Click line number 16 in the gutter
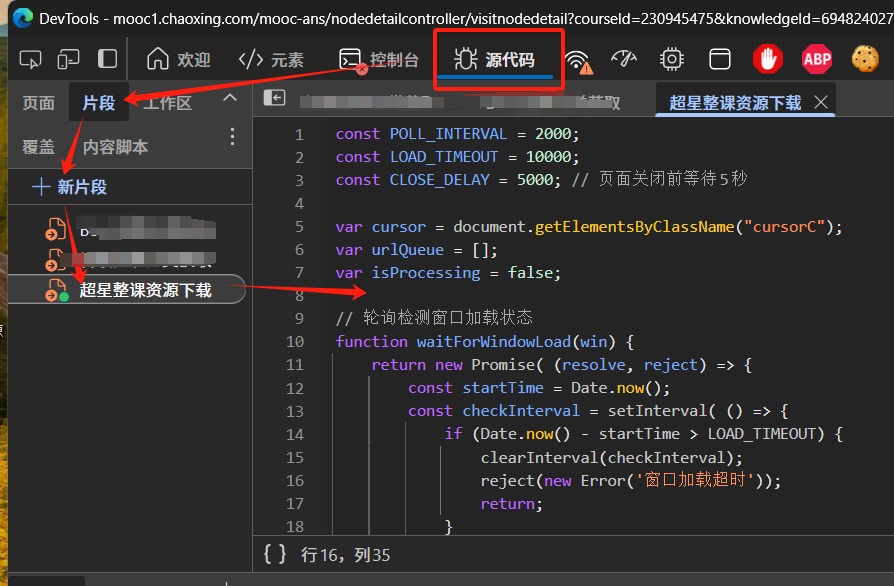The image size is (894, 586). pos(295,481)
